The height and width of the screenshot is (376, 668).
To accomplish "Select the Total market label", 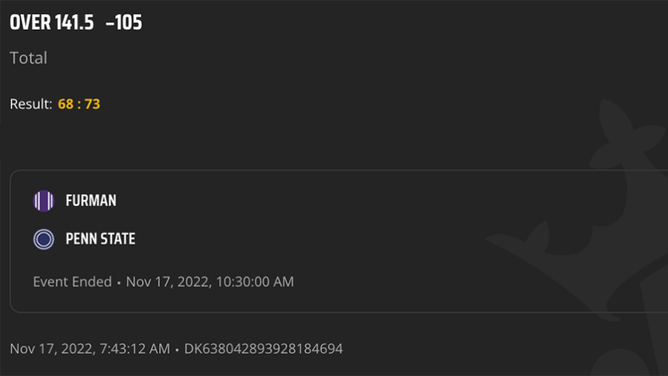I will tap(29, 58).
